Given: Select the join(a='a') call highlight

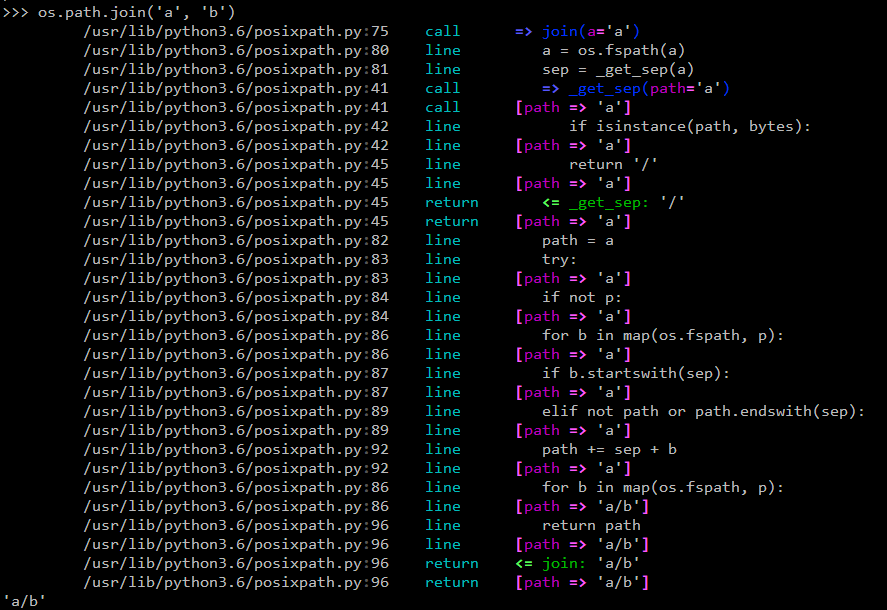Looking at the screenshot, I should [585, 31].
